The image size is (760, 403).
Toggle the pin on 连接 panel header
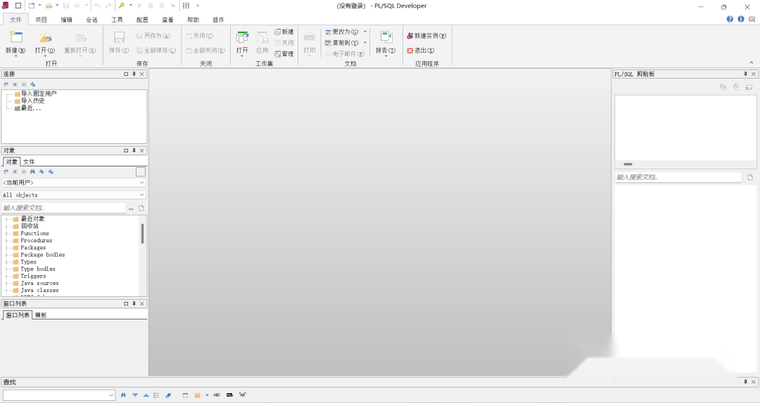(x=134, y=74)
